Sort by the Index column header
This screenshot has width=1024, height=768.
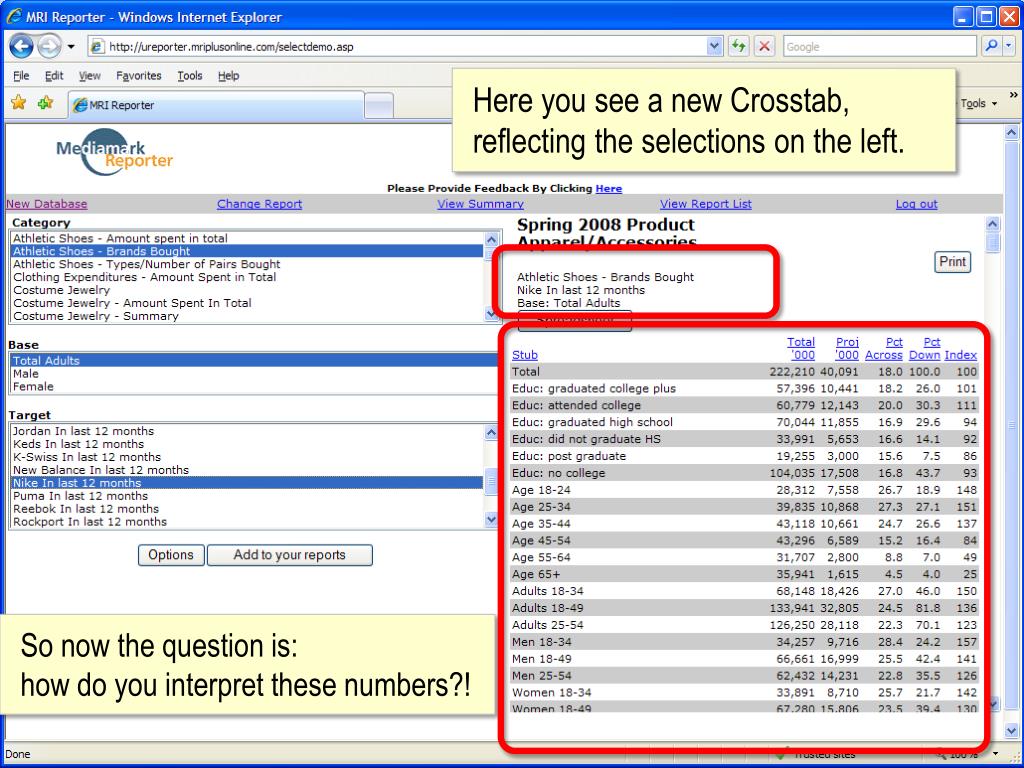click(x=960, y=355)
